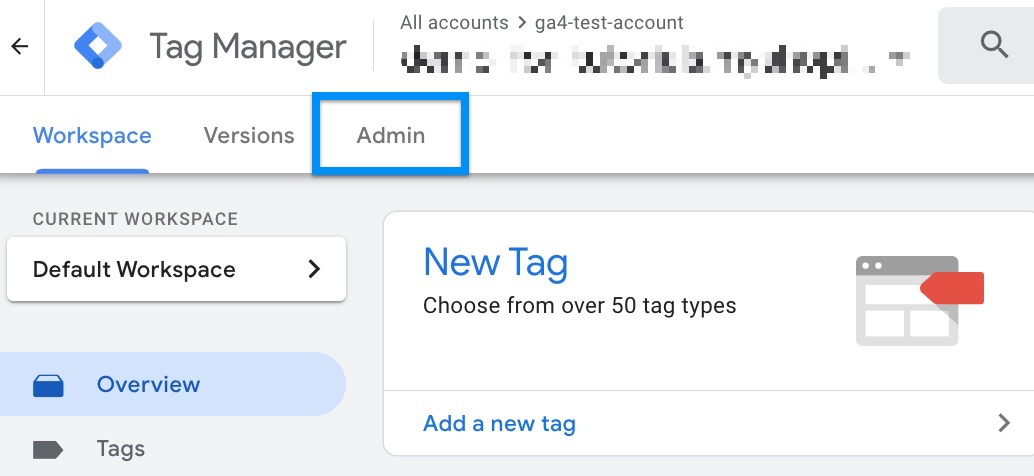This screenshot has height=476, width=1034.
Task: Click the Tag Manager logo icon
Action: [98, 46]
